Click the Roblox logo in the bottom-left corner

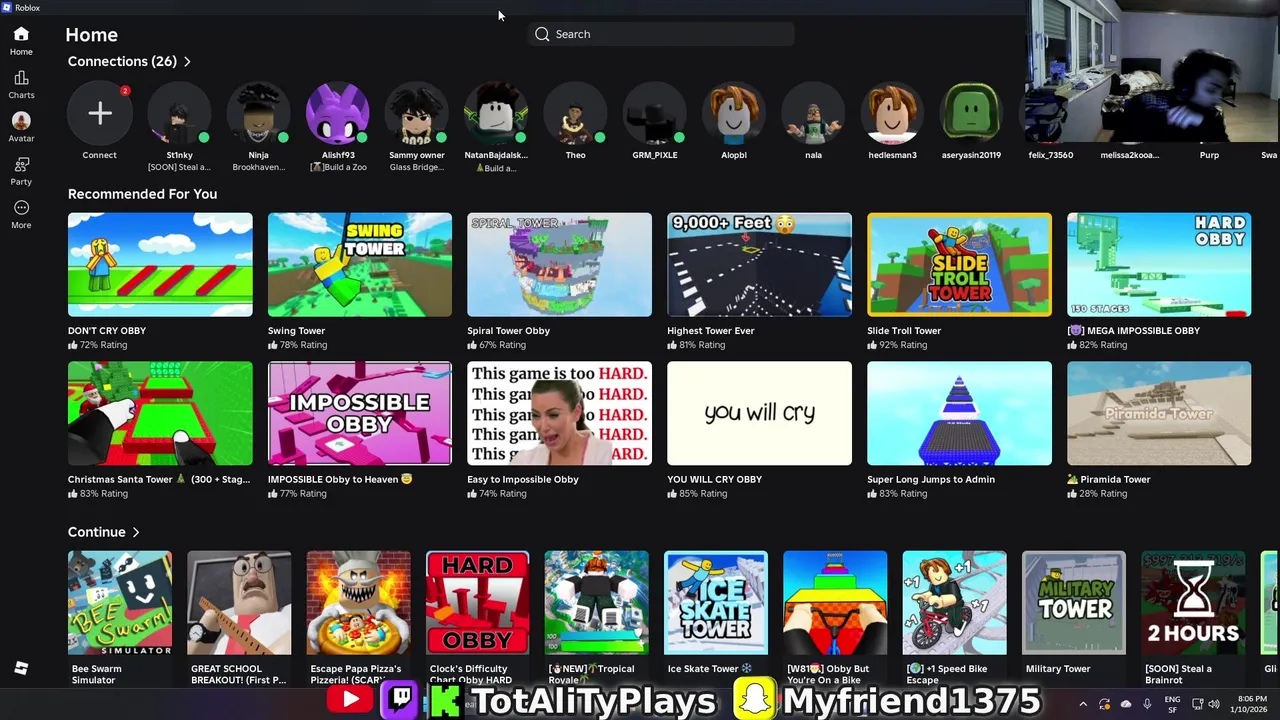(x=21, y=668)
